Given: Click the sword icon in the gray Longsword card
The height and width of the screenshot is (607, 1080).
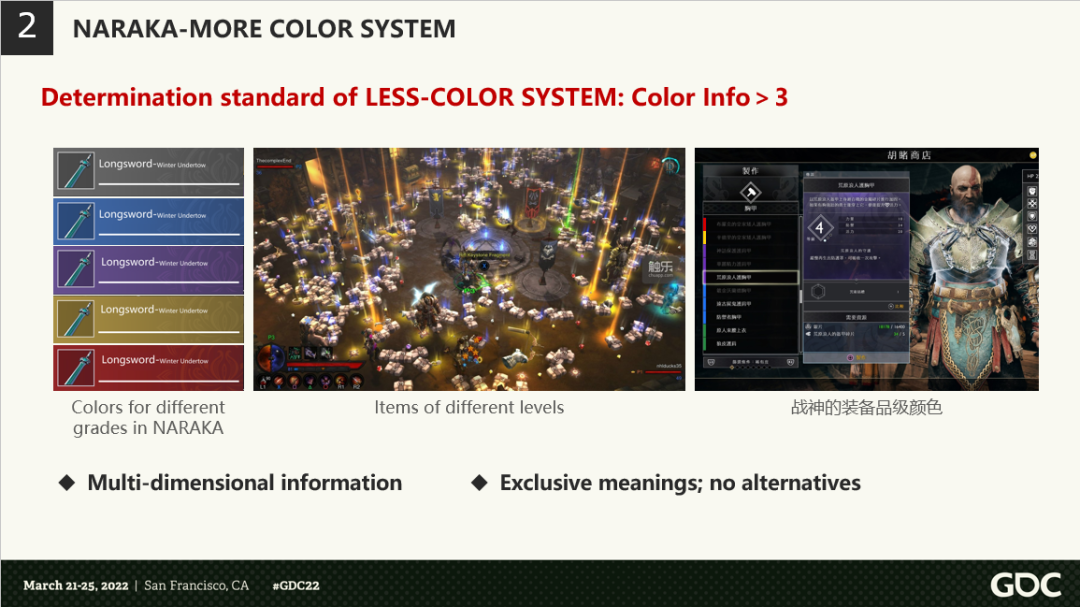Looking at the screenshot, I should (x=76, y=171).
